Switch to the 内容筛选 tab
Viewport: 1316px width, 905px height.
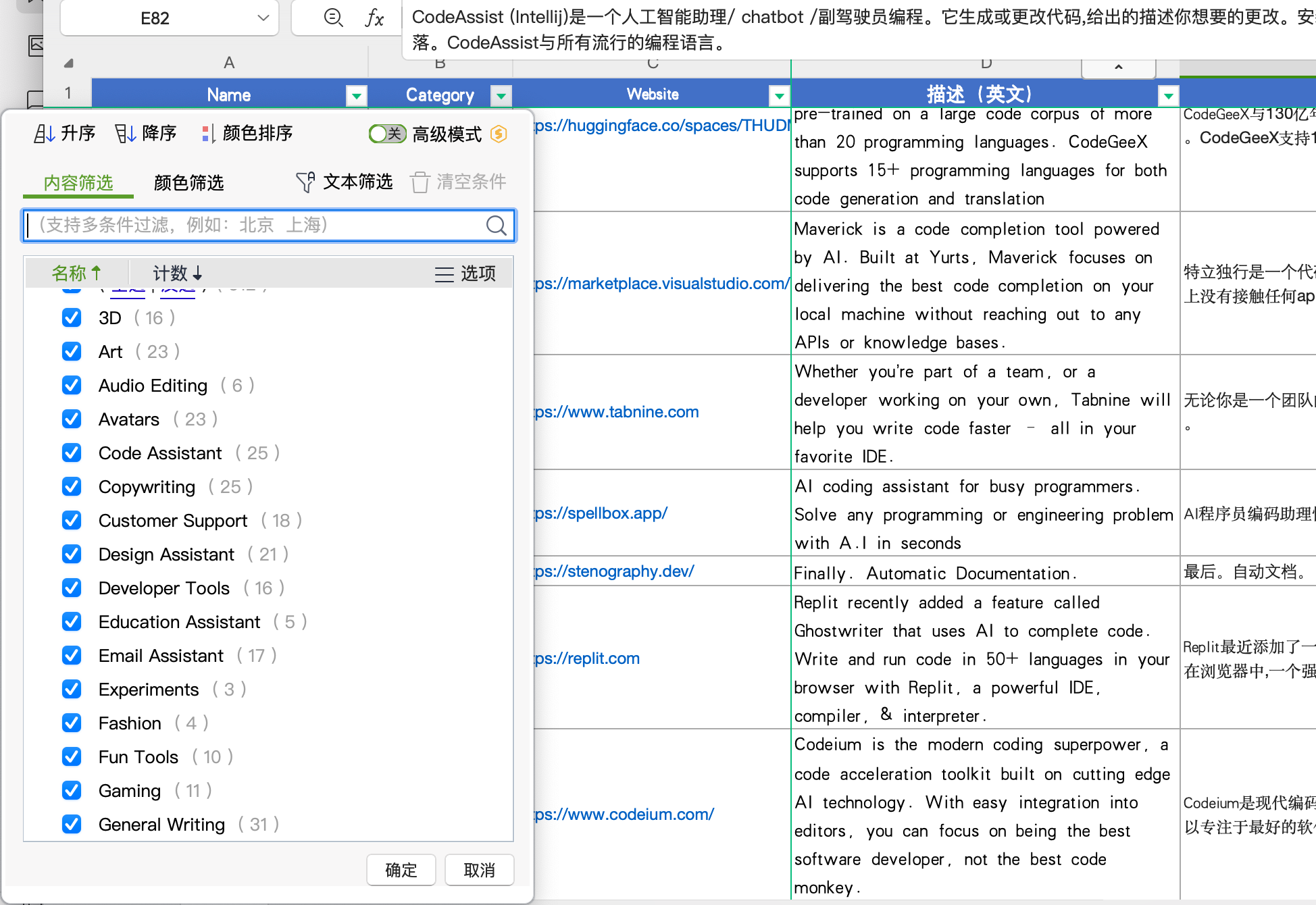click(78, 182)
